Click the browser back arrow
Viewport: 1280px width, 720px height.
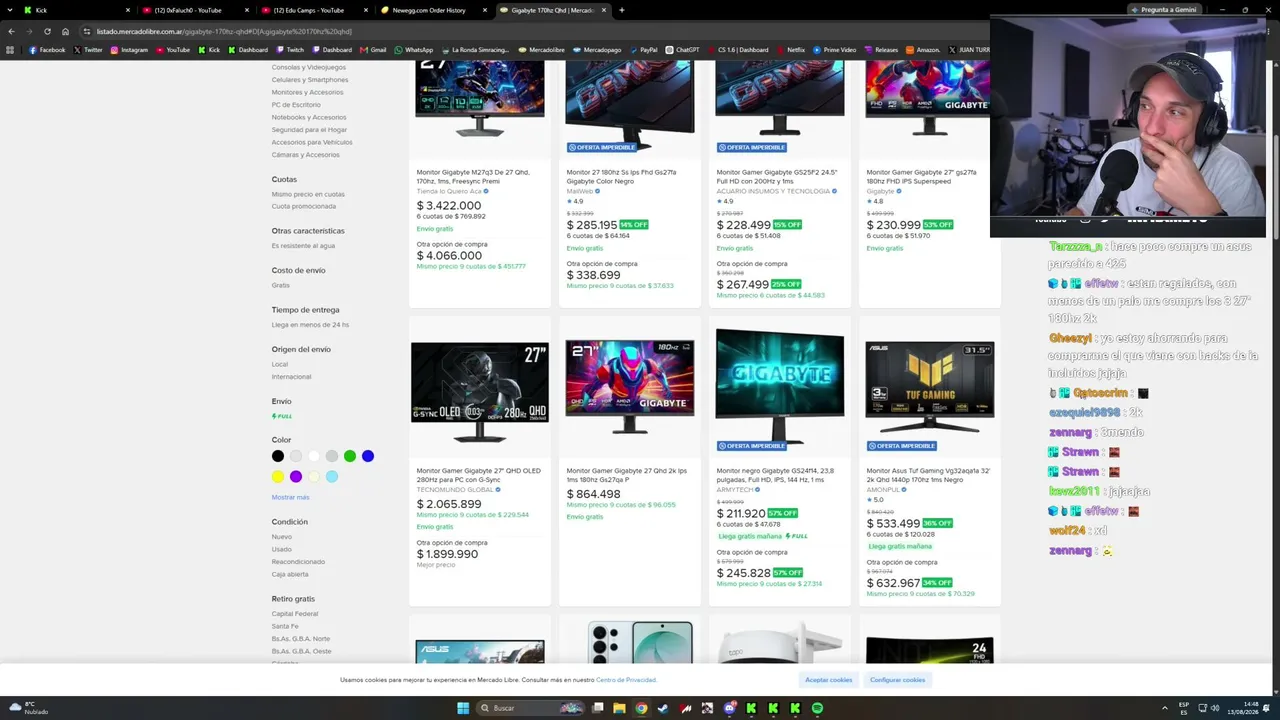pyautogui.click(x=11, y=31)
